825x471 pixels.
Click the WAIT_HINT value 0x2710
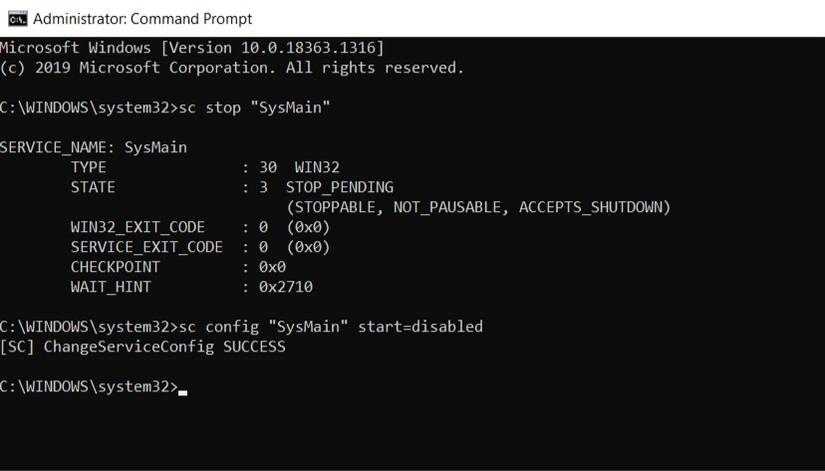pos(285,287)
